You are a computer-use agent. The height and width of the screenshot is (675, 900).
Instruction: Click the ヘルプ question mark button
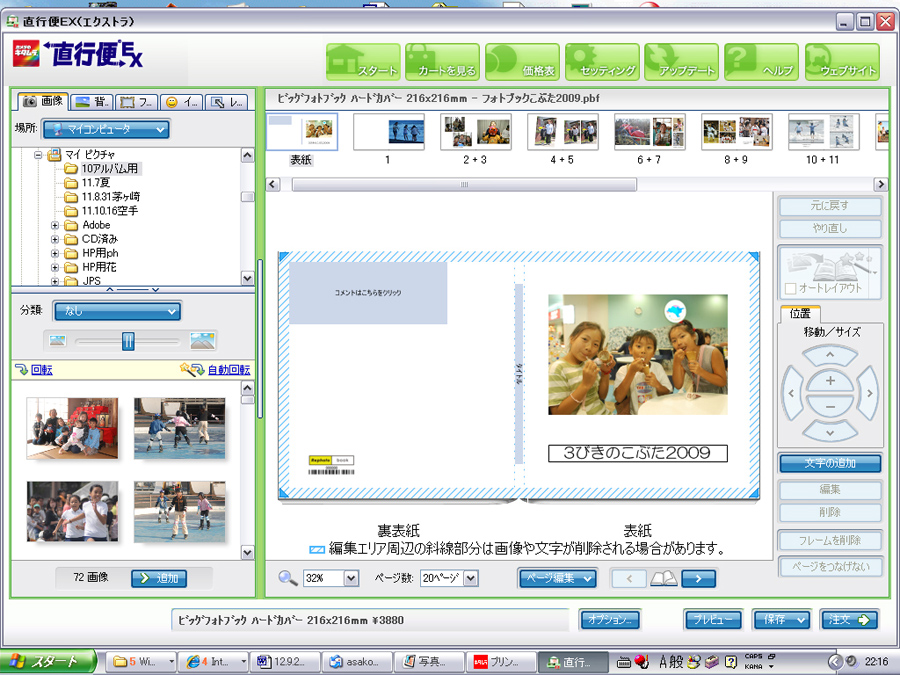(x=762, y=62)
